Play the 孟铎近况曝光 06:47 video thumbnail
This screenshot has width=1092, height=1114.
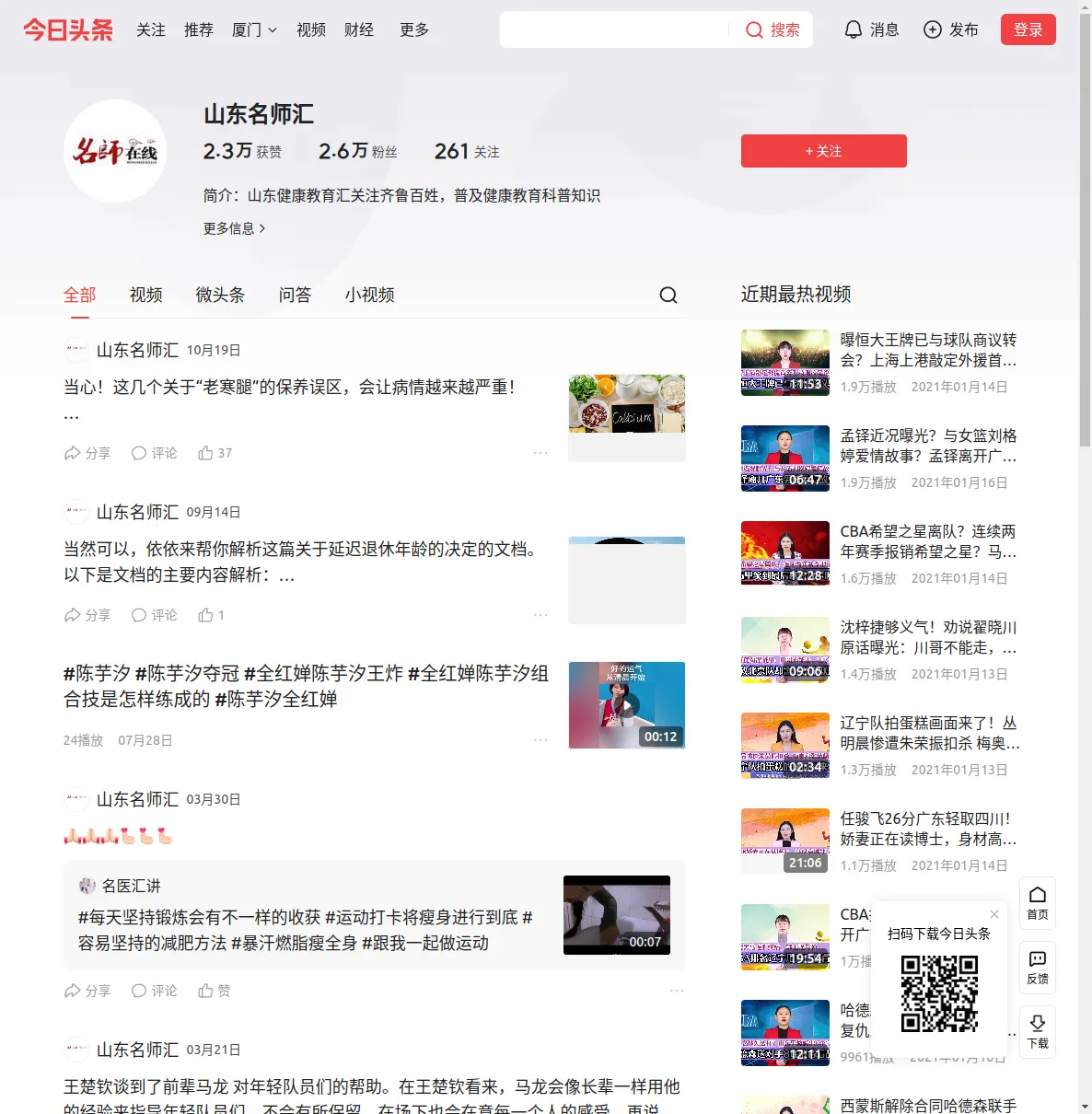pyautogui.click(x=785, y=458)
